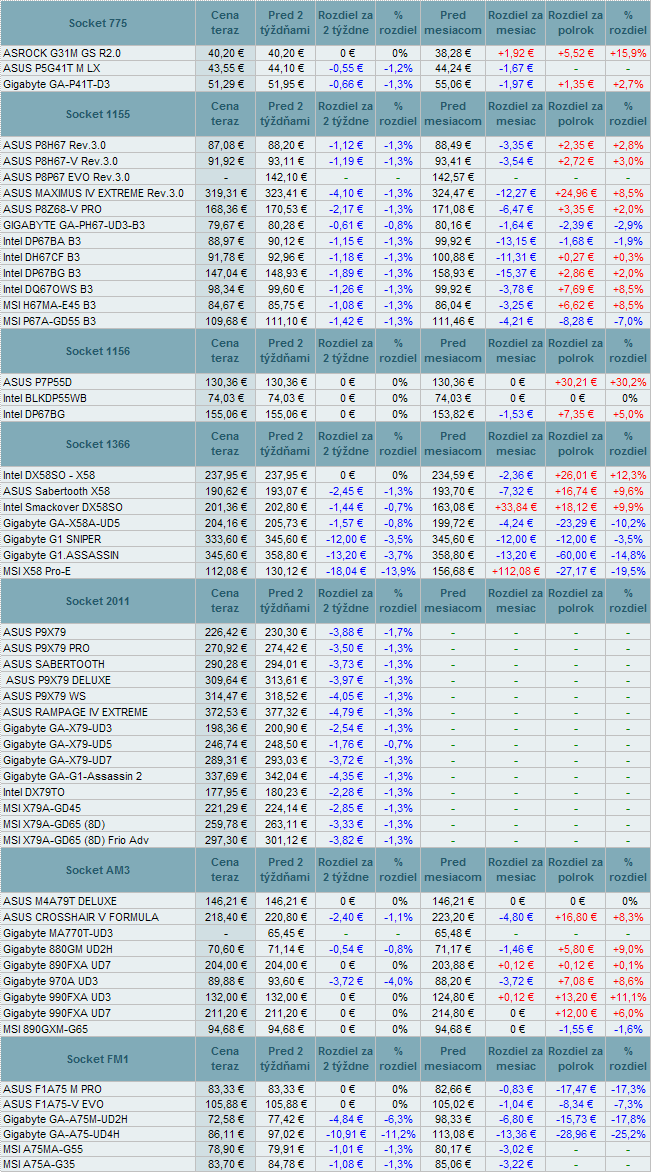
Task: Click the Socket AM3 section header
Action: click(x=98, y=870)
